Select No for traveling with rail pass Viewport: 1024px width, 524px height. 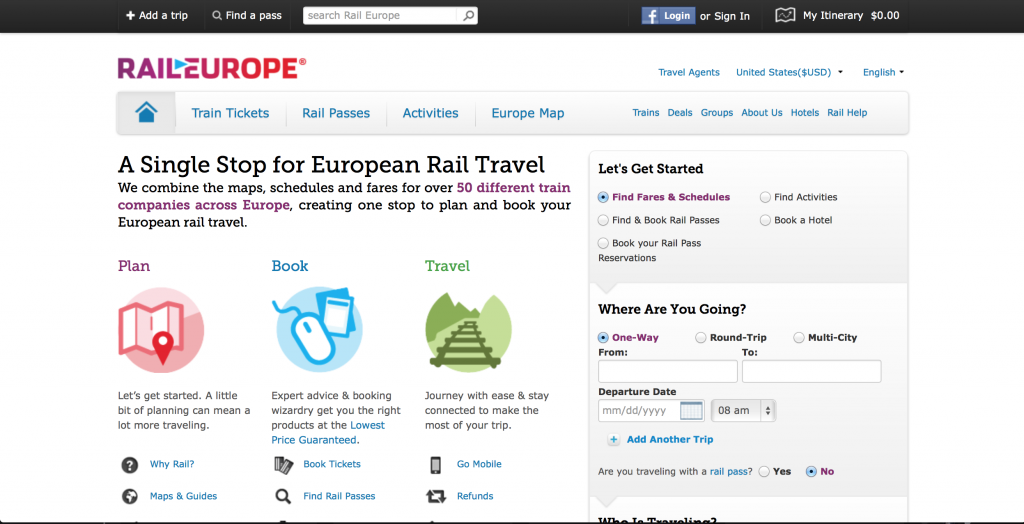[x=812, y=472]
